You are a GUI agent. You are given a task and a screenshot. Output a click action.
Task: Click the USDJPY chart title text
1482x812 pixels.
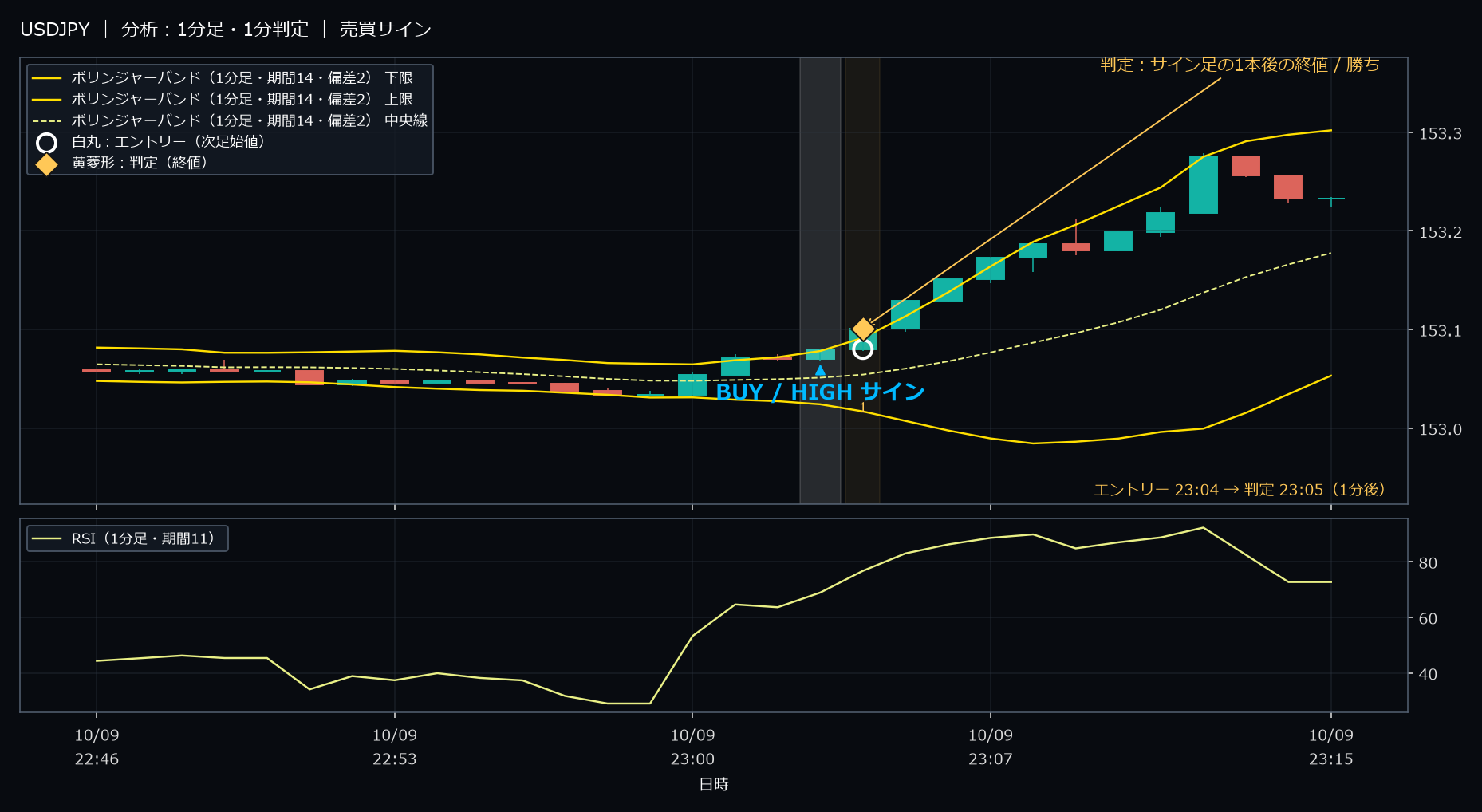(x=55, y=30)
